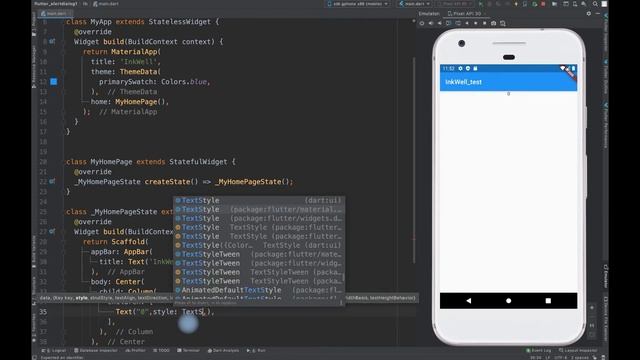The image size is (640, 360).
Task: Click the green Run app icon
Action: tap(480, 4)
